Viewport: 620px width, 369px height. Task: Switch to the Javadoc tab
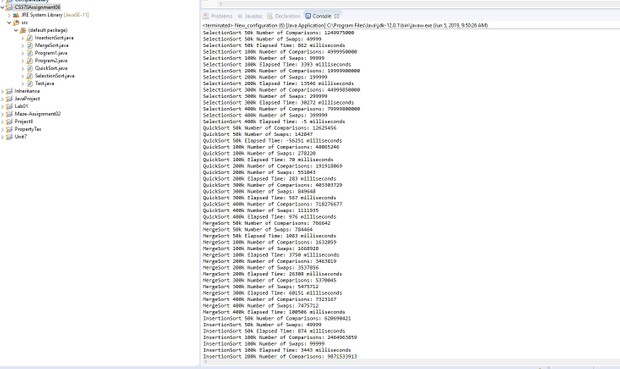click(250, 16)
